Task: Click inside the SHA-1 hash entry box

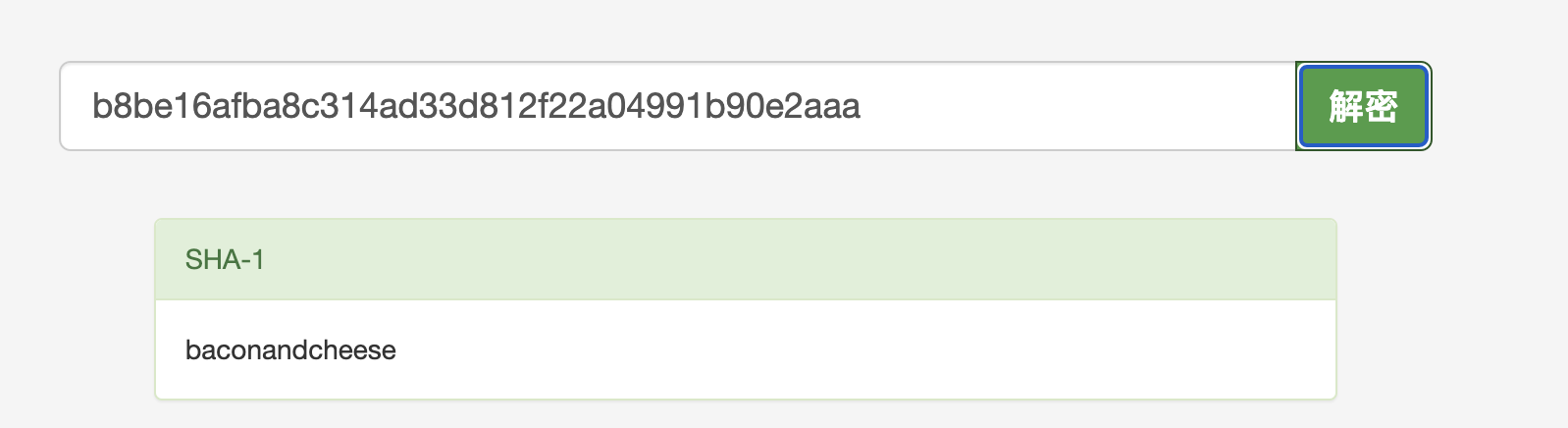Action: (x=678, y=106)
